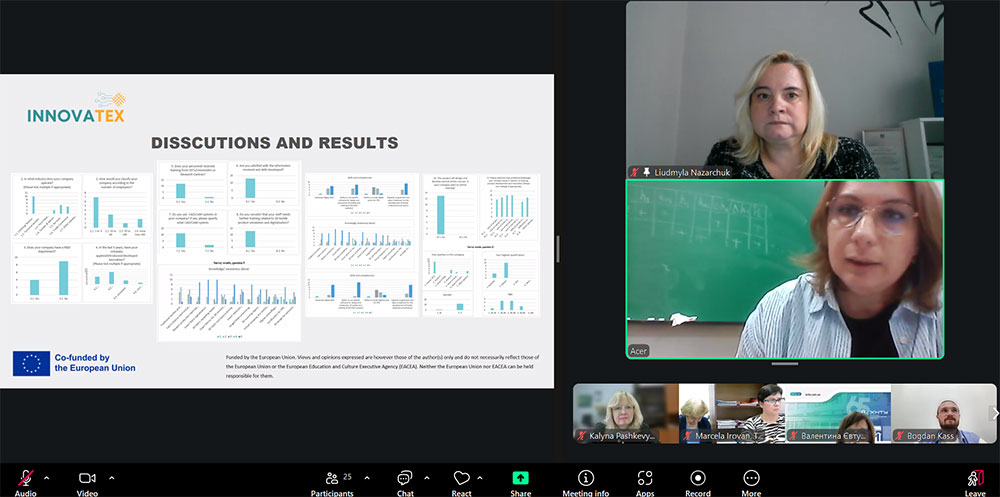
Task: Toggle the camera using the Video button
Action: (87, 479)
